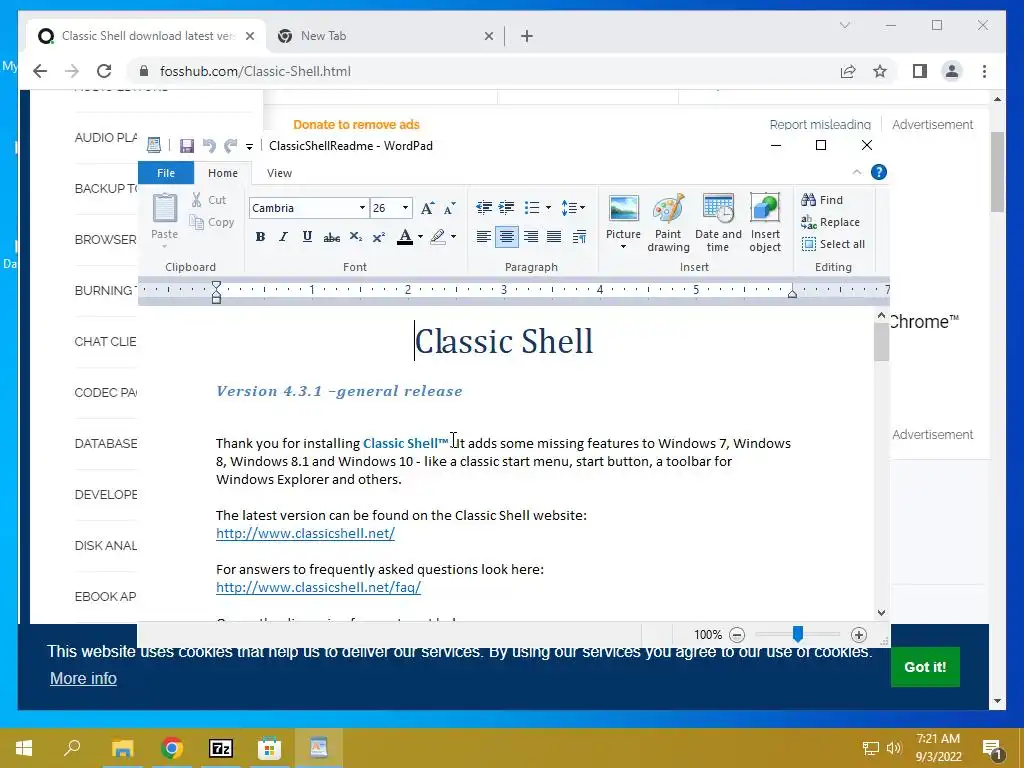Image resolution: width=1024 pixels, height=768 pixels.
Task: Justify paragraph text
Action: [554, 236]
